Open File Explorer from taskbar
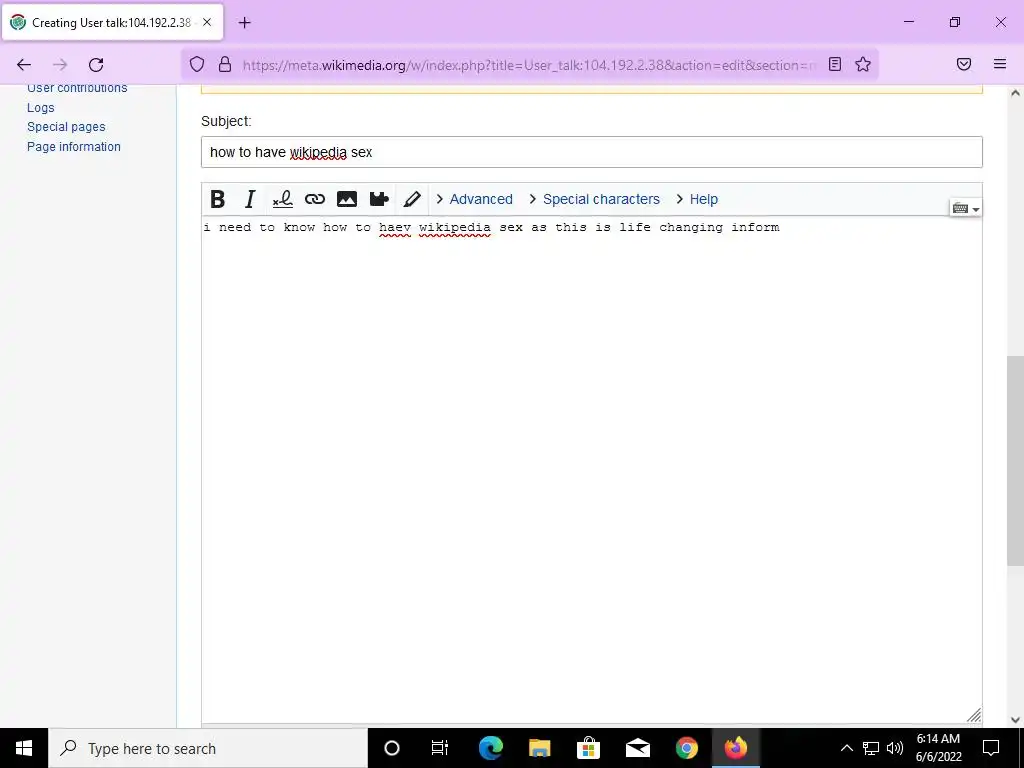The image size is (1024, 768). (x=539, y=748)
